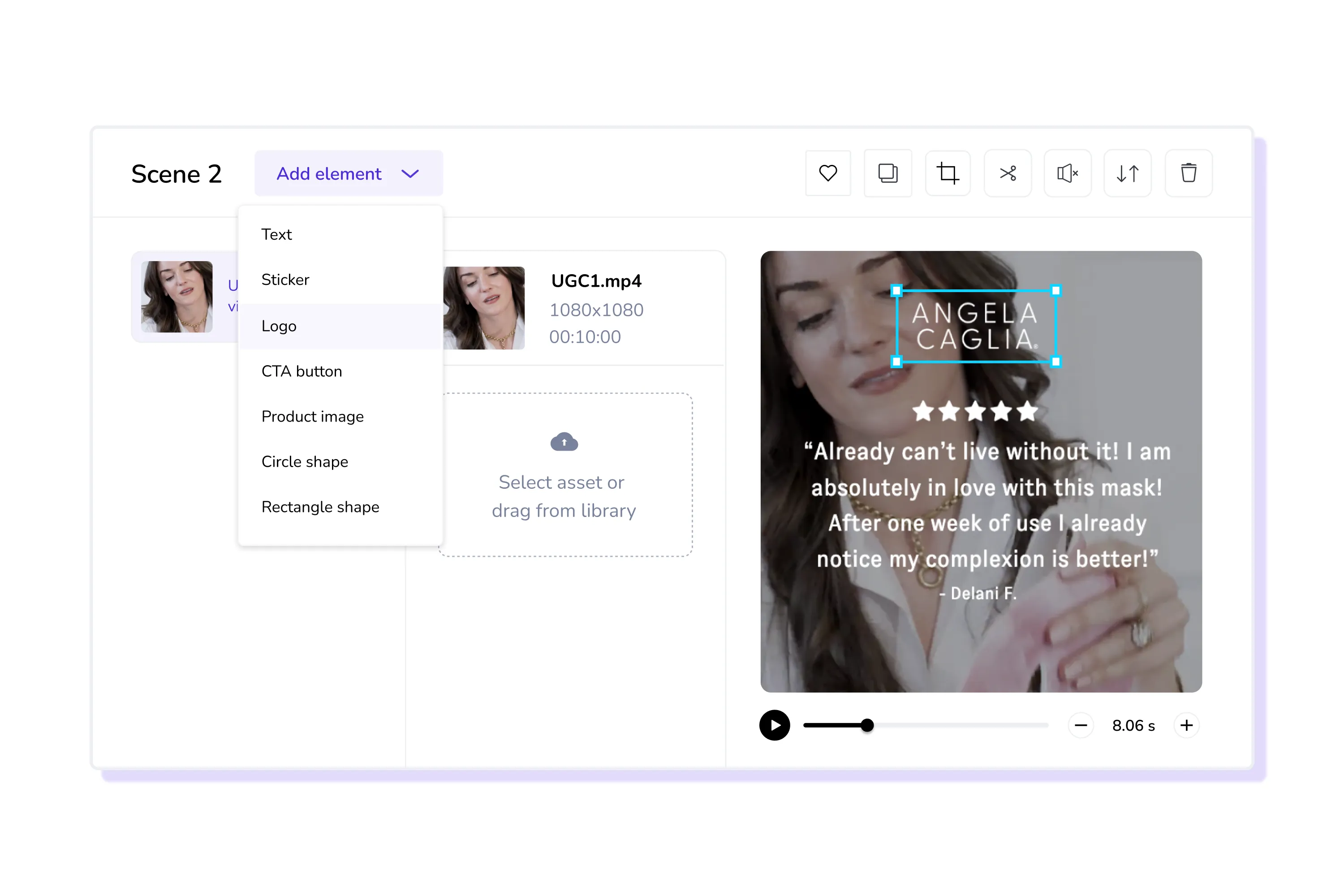Increase duration with the plus button
This screenshot has height=896, width=1344.
point(1186,725)
